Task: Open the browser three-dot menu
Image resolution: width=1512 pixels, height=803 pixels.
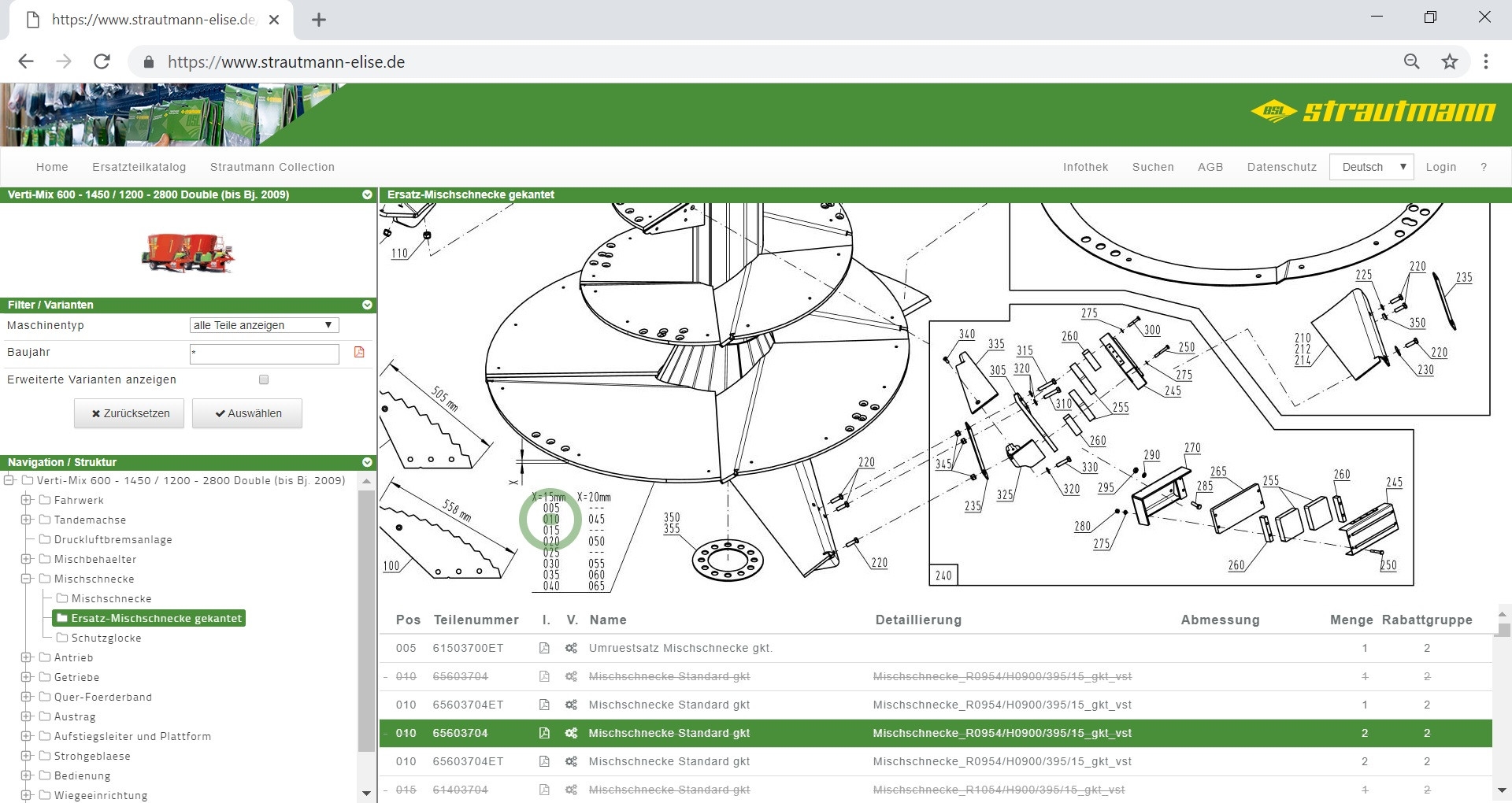Action: [1486, 61]
